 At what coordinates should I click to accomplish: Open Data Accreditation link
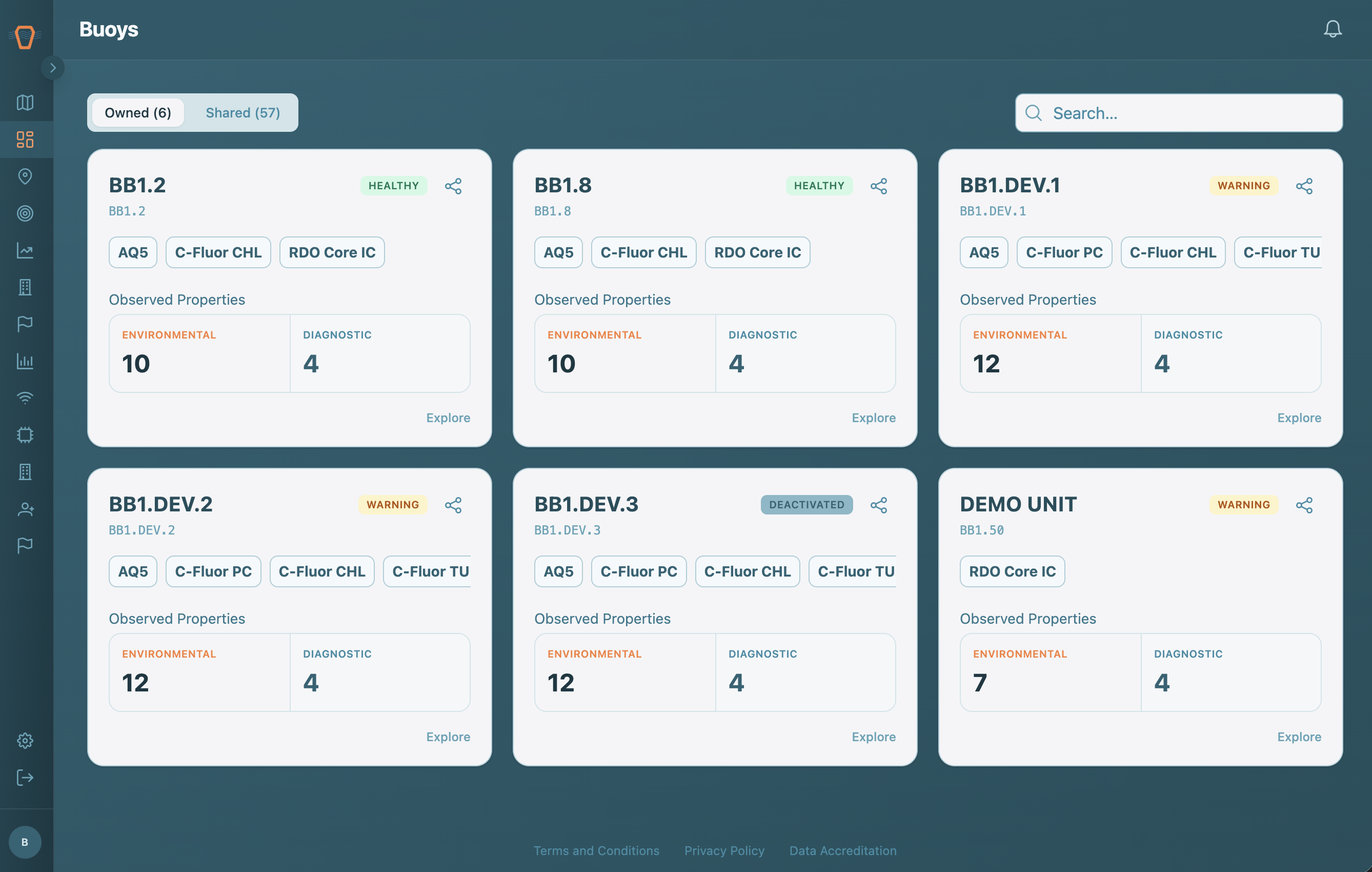(843, 850)
